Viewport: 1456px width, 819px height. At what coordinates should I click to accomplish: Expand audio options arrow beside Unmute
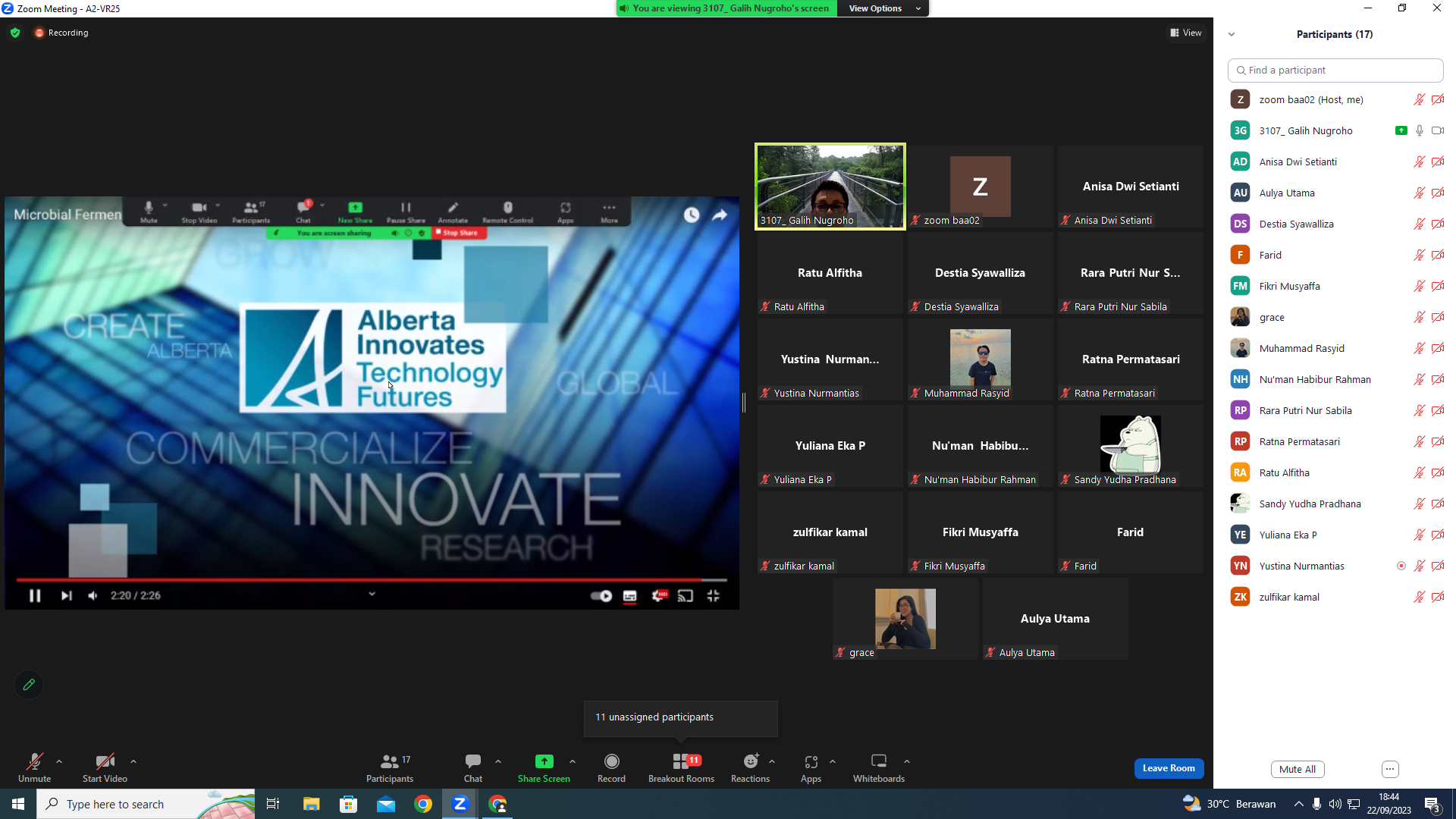click(x=59, y=761)
